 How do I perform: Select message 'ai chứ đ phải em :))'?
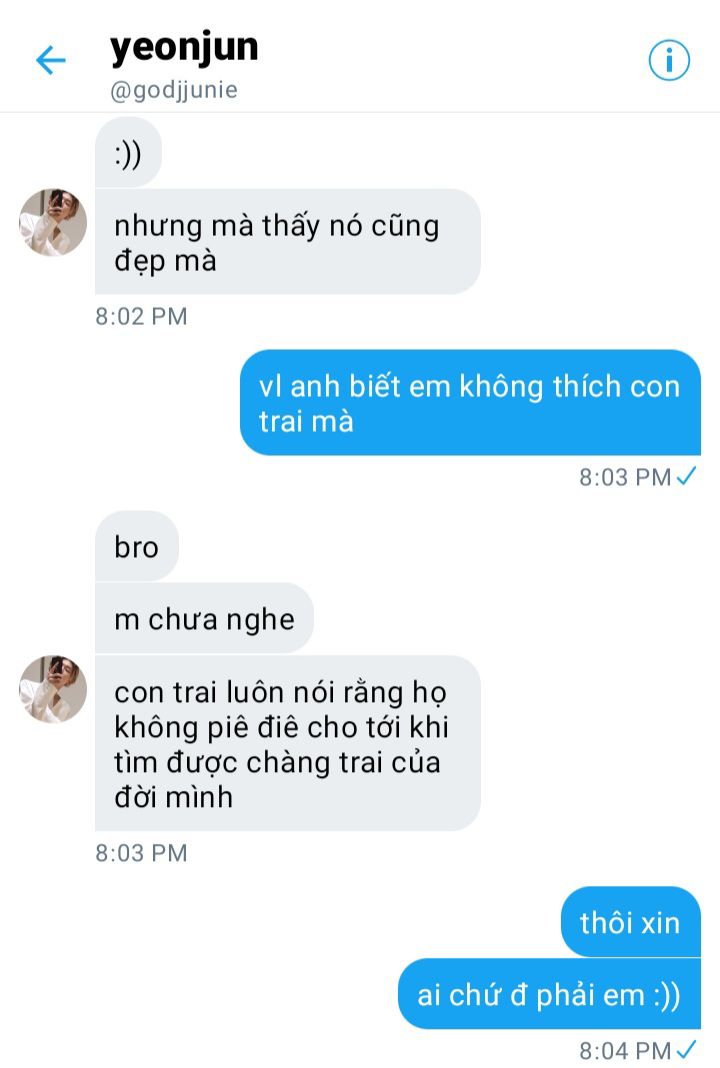(x=549, y=994)
